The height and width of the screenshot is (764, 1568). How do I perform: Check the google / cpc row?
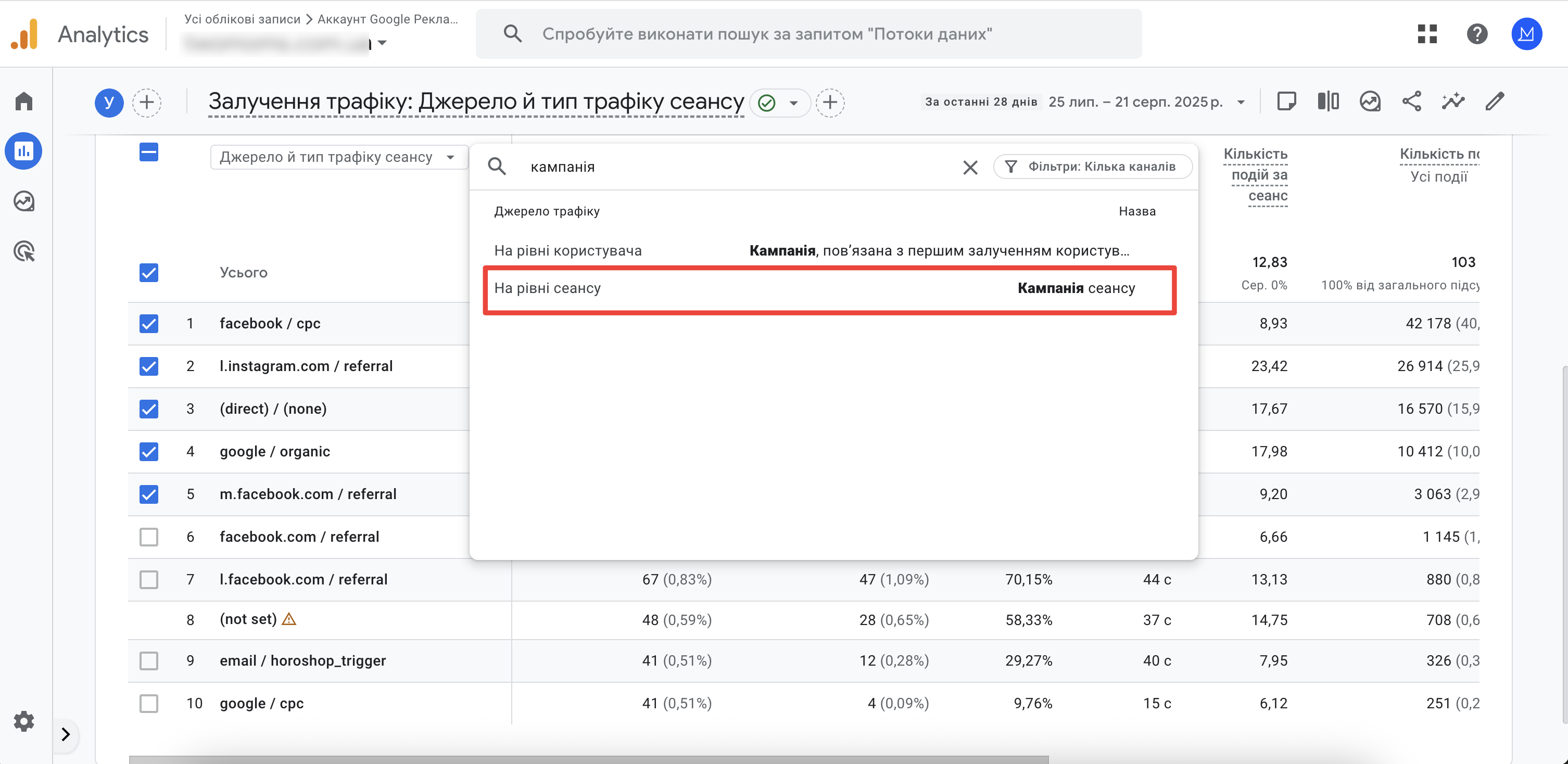(148, 703)
